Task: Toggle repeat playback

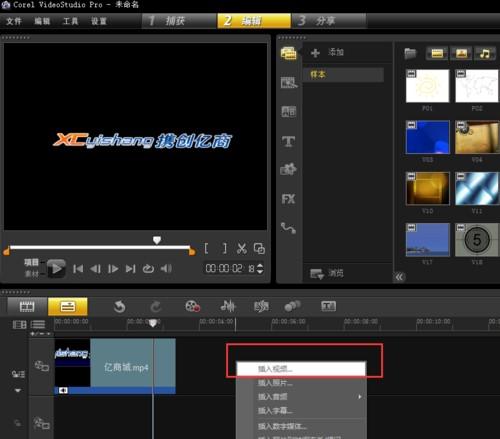Action: pyautogui.click(x=148, y=269)
